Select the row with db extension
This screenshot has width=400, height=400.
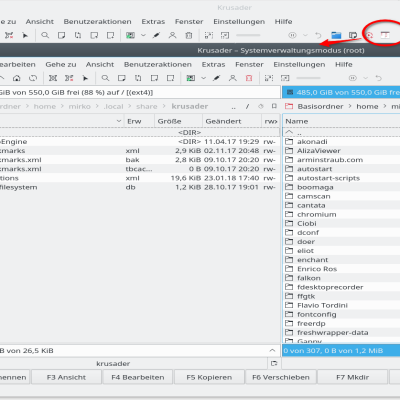coord(140,187)
